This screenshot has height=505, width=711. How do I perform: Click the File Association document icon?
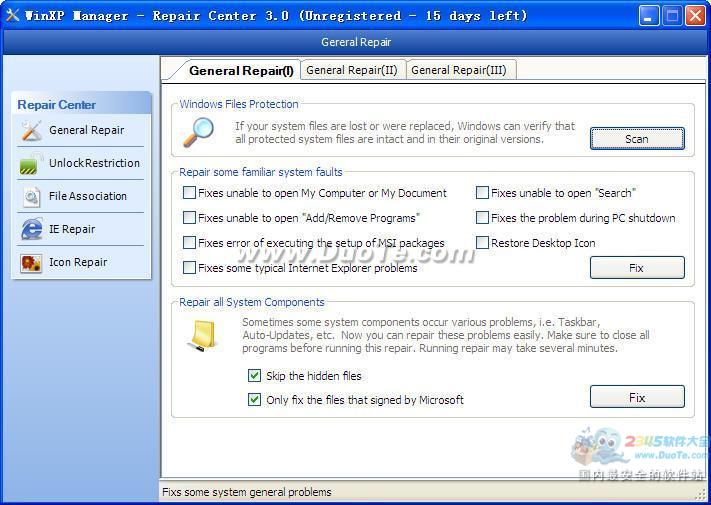(x=31, y=197)
